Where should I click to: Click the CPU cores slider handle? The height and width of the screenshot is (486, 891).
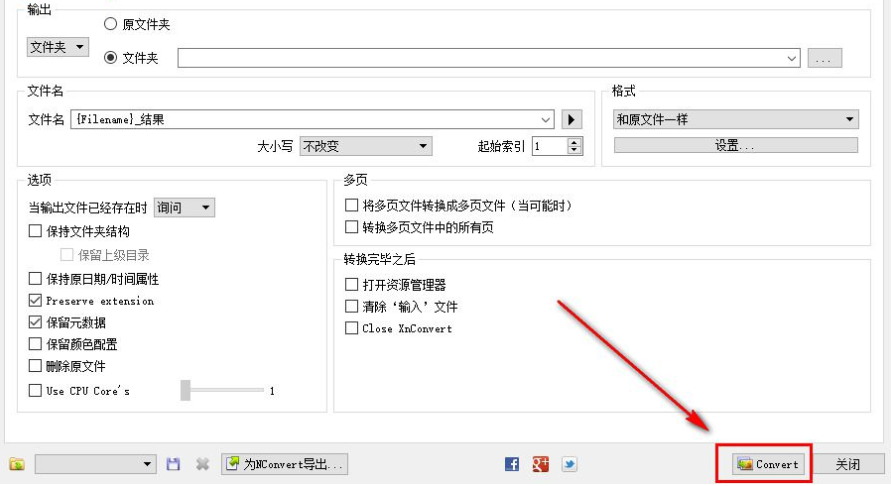pos(185,391)
